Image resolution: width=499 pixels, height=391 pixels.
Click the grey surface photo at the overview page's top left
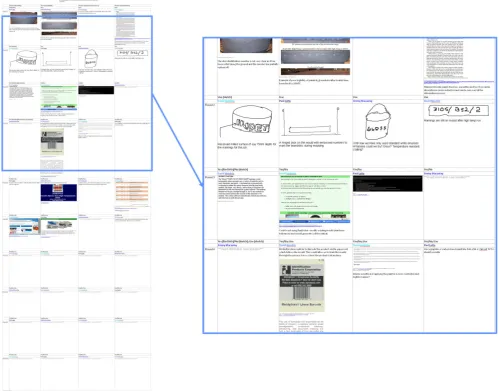24,18
